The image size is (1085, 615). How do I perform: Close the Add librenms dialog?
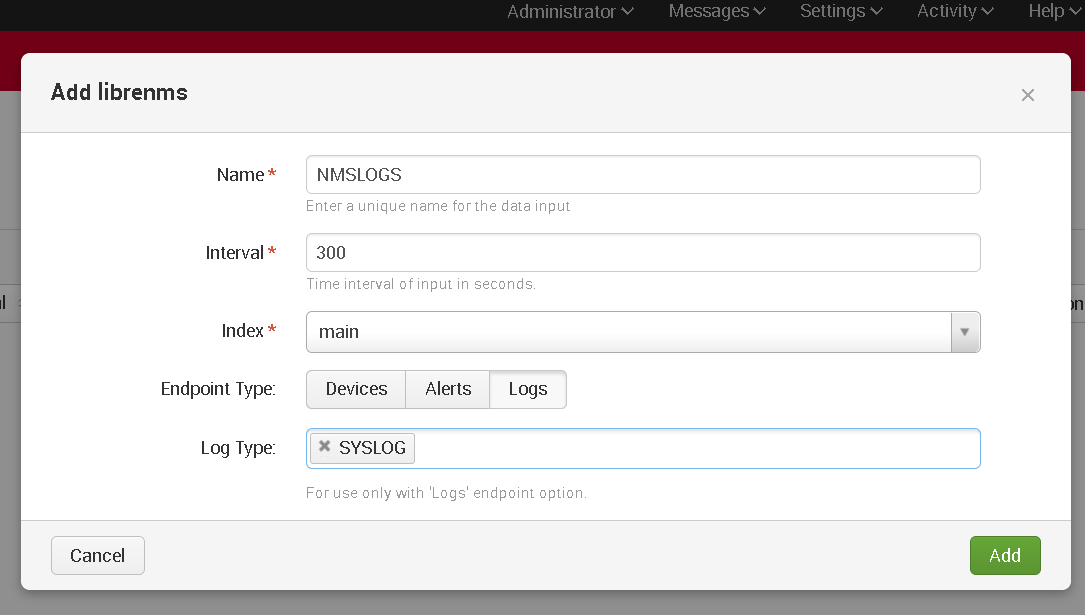point(1027,95)
